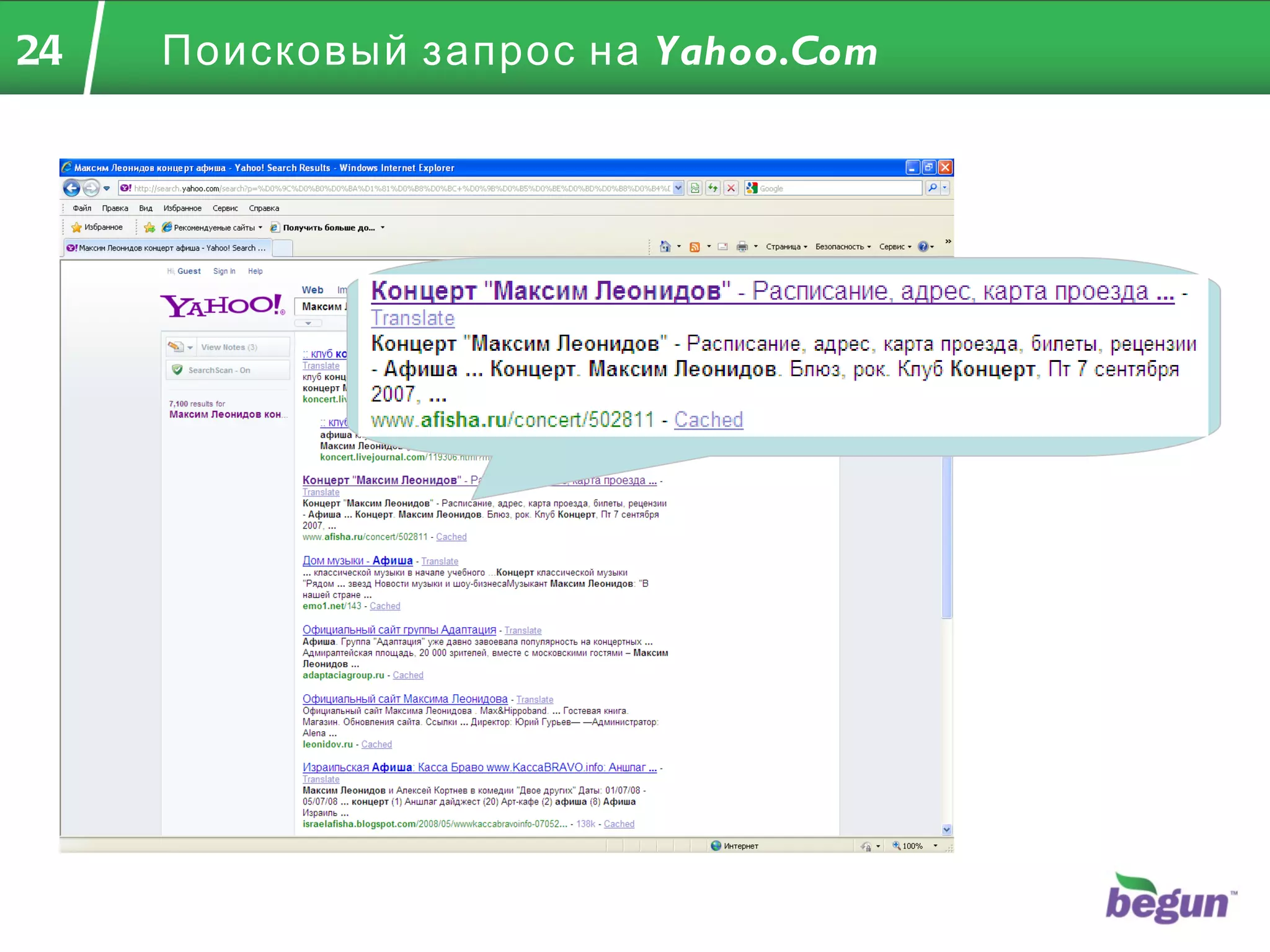
Task: Open the Сервис command bar dropdown
Action: (895, 247)
